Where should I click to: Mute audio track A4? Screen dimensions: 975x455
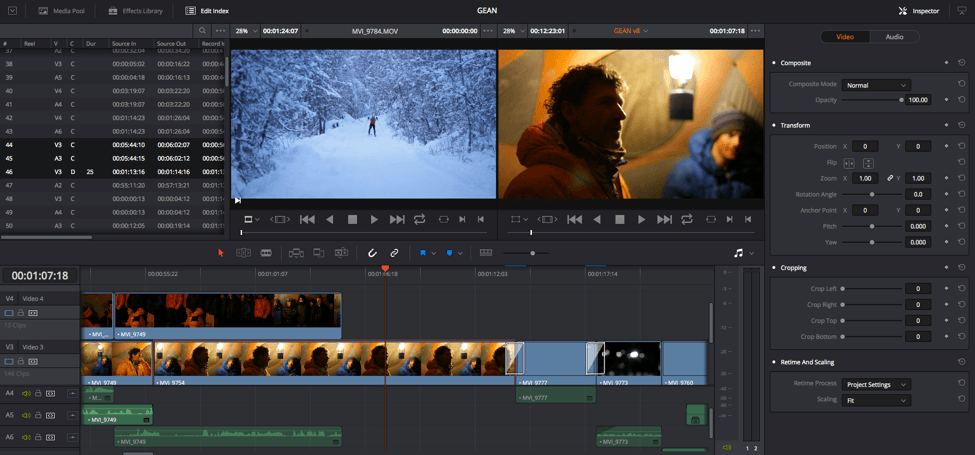point(26,393)
